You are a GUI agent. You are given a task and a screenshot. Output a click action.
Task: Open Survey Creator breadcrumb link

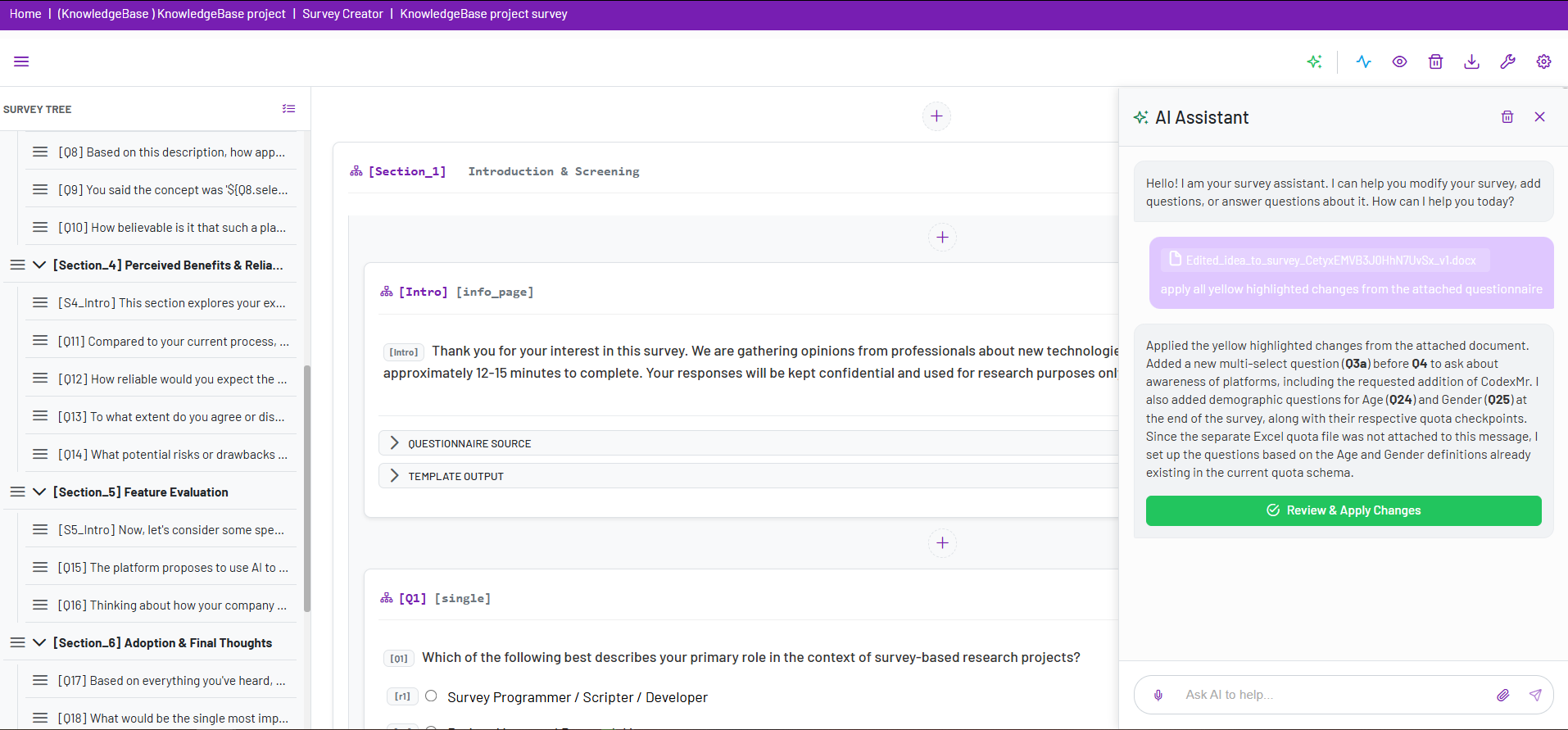(342, 14)
